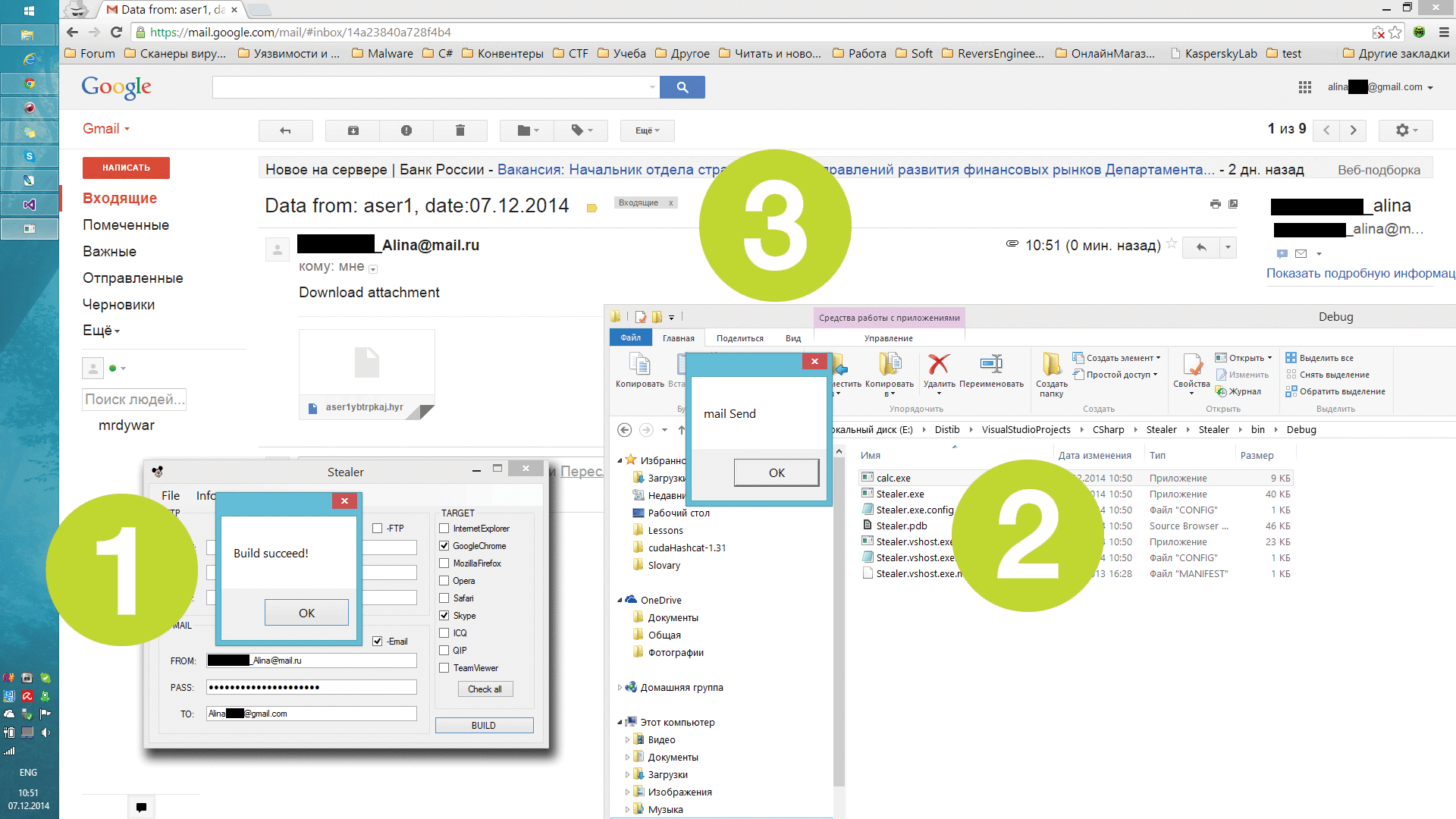Enable the Opera target checkbox
This screenshot has width=1456, height=819.
click(444, 581)
